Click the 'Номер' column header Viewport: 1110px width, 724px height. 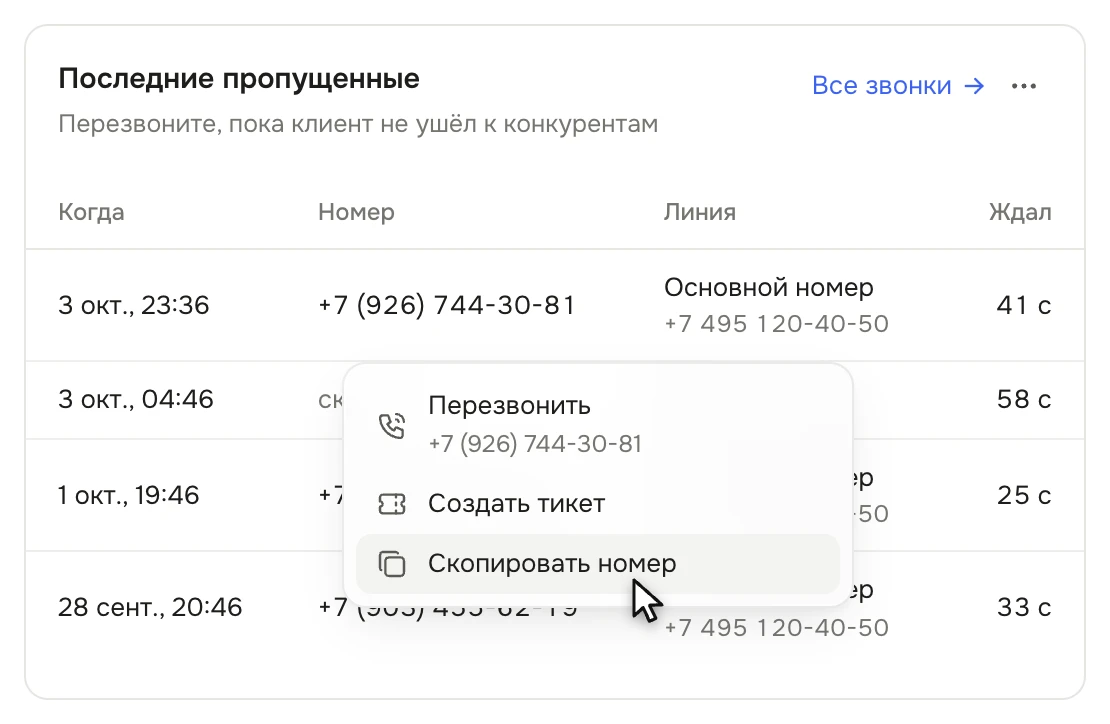(x=356, y=212)
